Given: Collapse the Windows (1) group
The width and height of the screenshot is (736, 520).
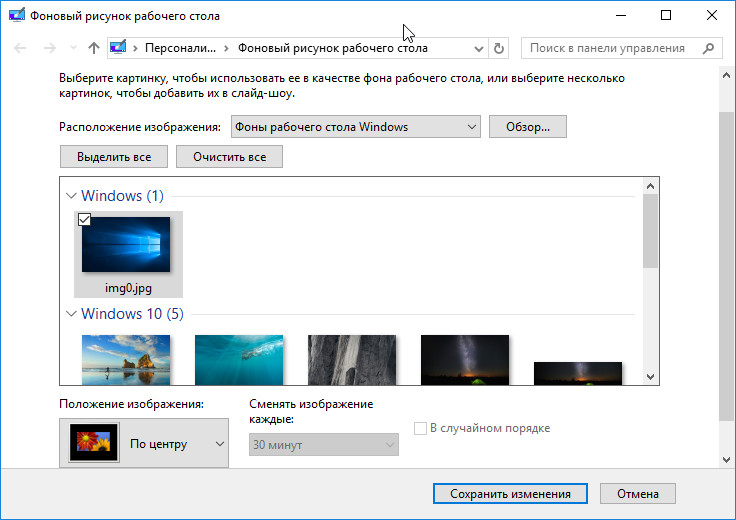Looking at the screenshot, I should pyautogui.click(x=71, y=196).
